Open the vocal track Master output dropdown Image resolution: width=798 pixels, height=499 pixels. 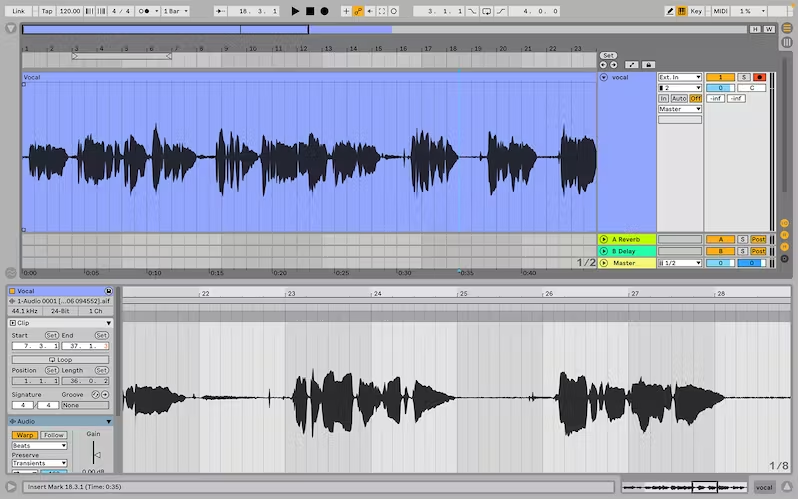680,109
